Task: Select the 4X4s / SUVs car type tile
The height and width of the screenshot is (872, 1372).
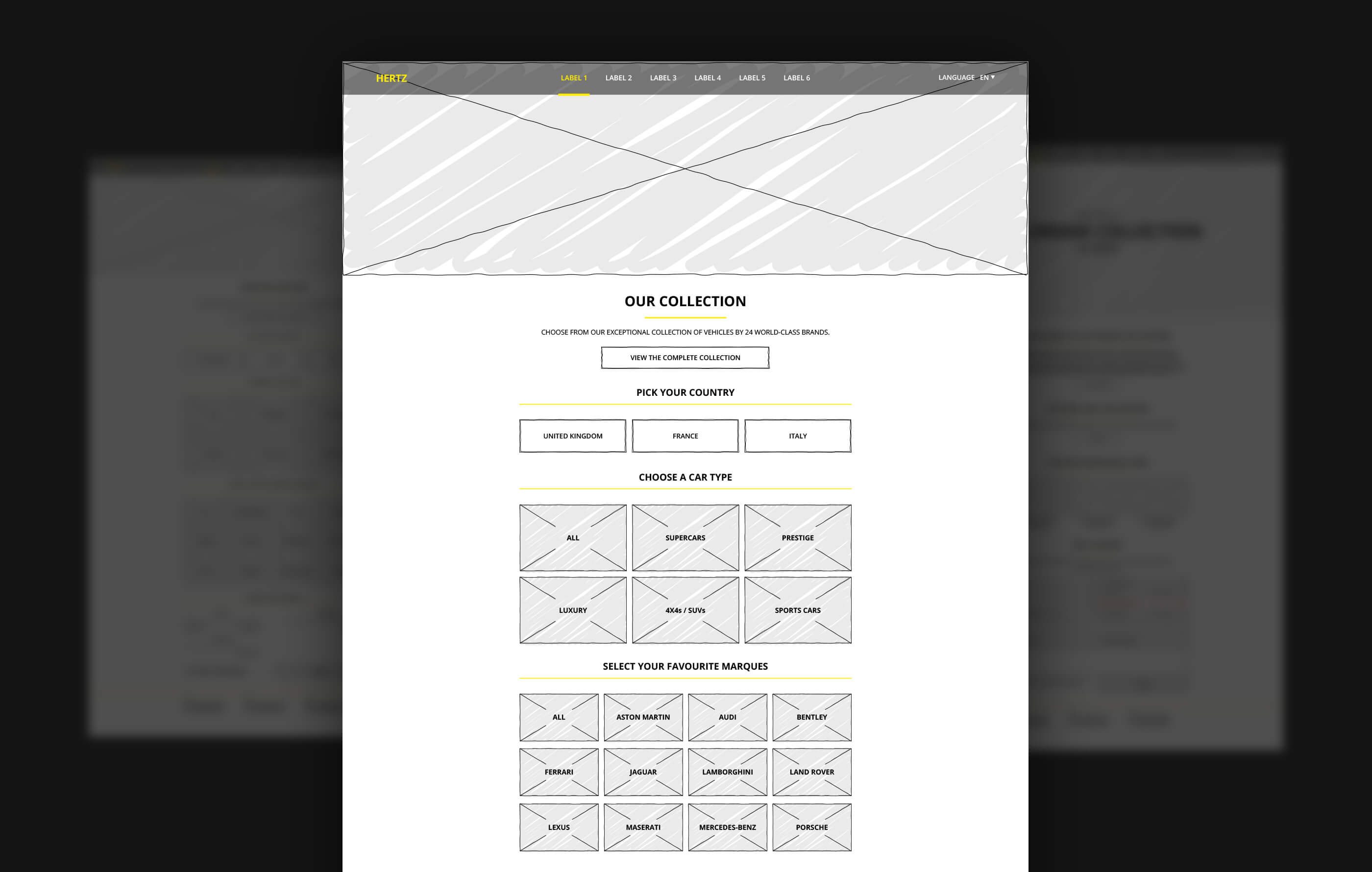Action: (x=684, y=610)
